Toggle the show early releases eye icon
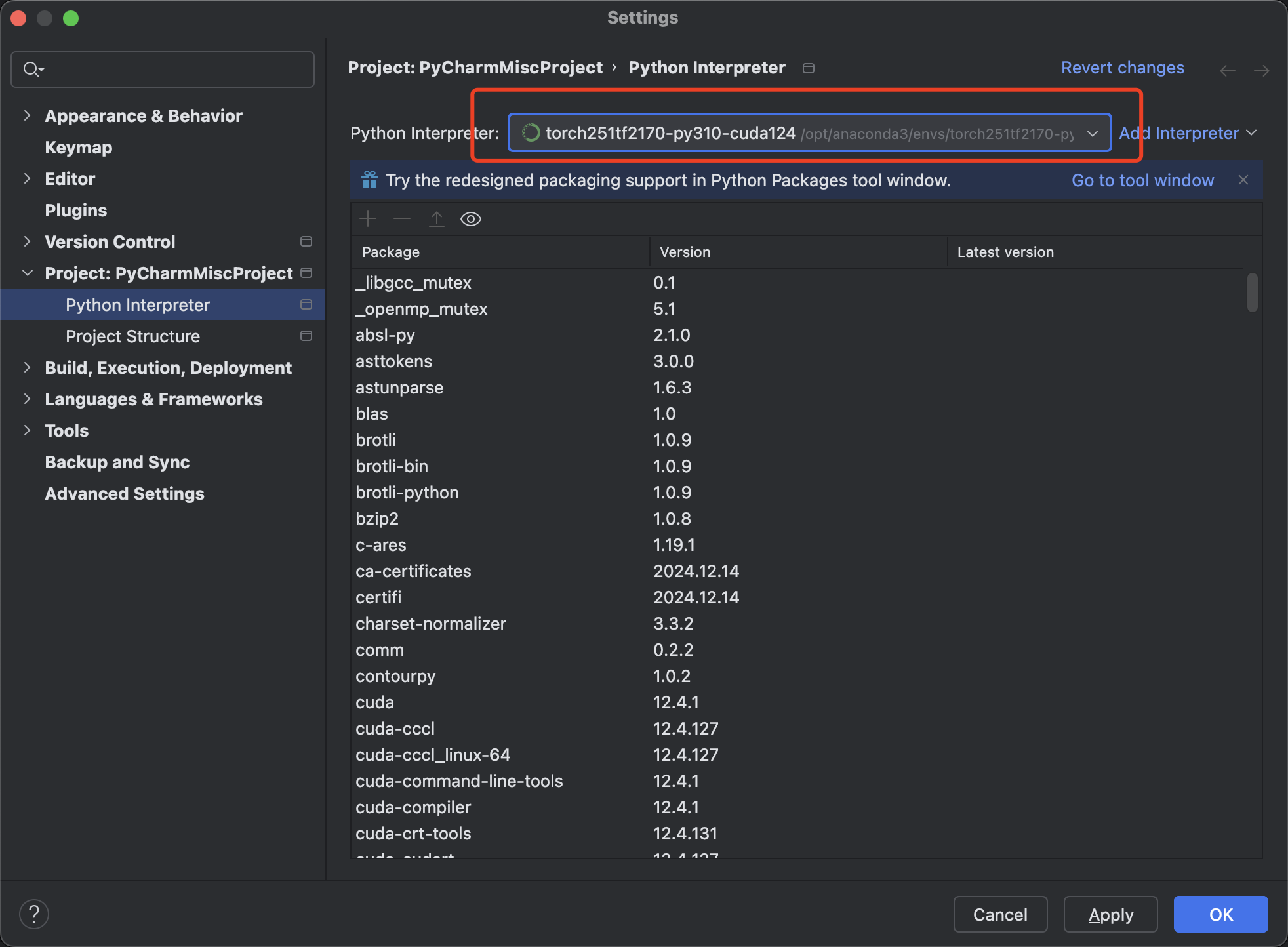Image resolution: width=1288 pixels, height=947 pixels. [471, 219]
